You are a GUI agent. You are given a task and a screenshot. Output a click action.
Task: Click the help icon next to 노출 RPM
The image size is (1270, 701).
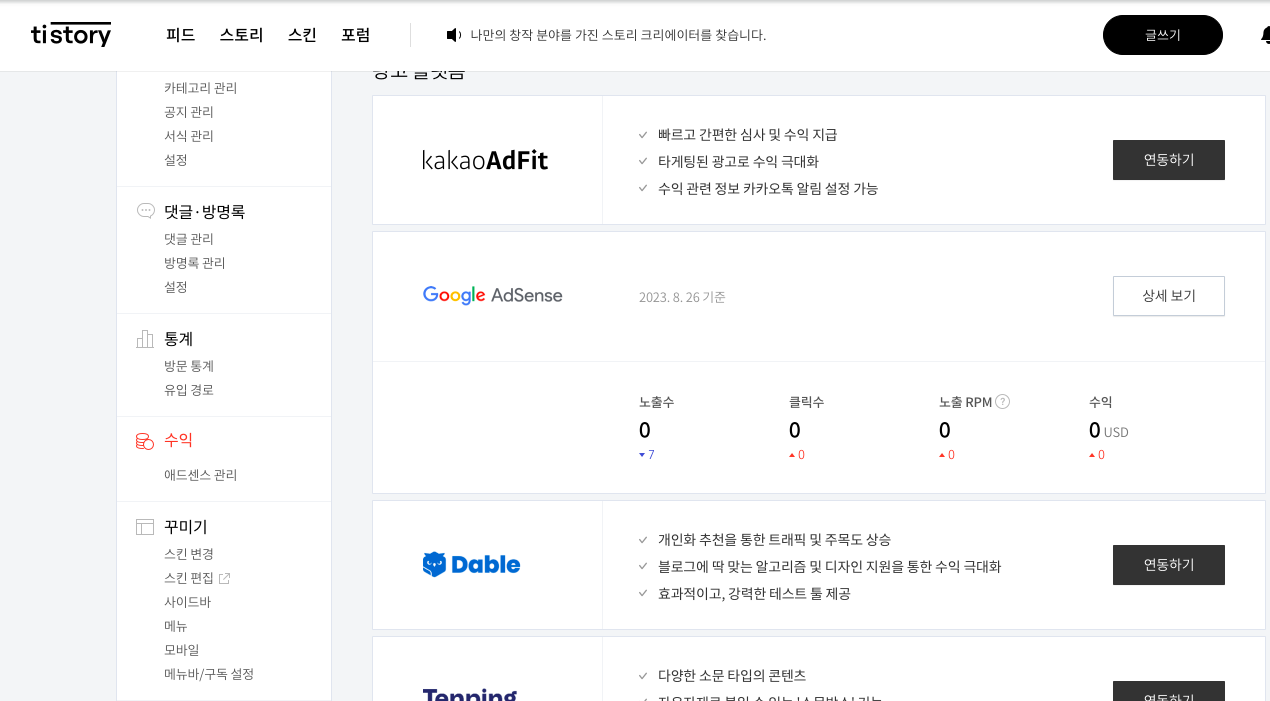click(x=1002, y=401)
